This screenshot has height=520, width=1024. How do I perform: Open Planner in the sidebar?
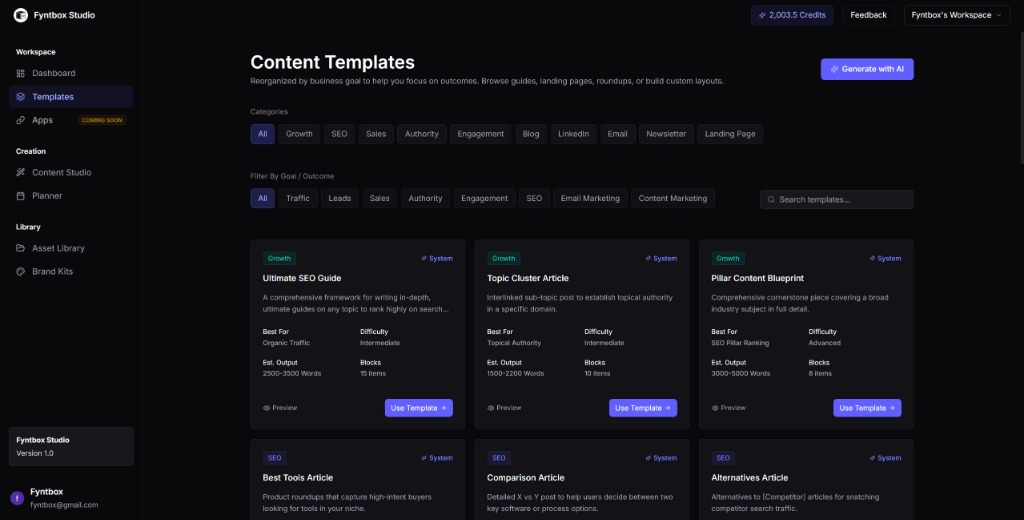tap(71, 196)
